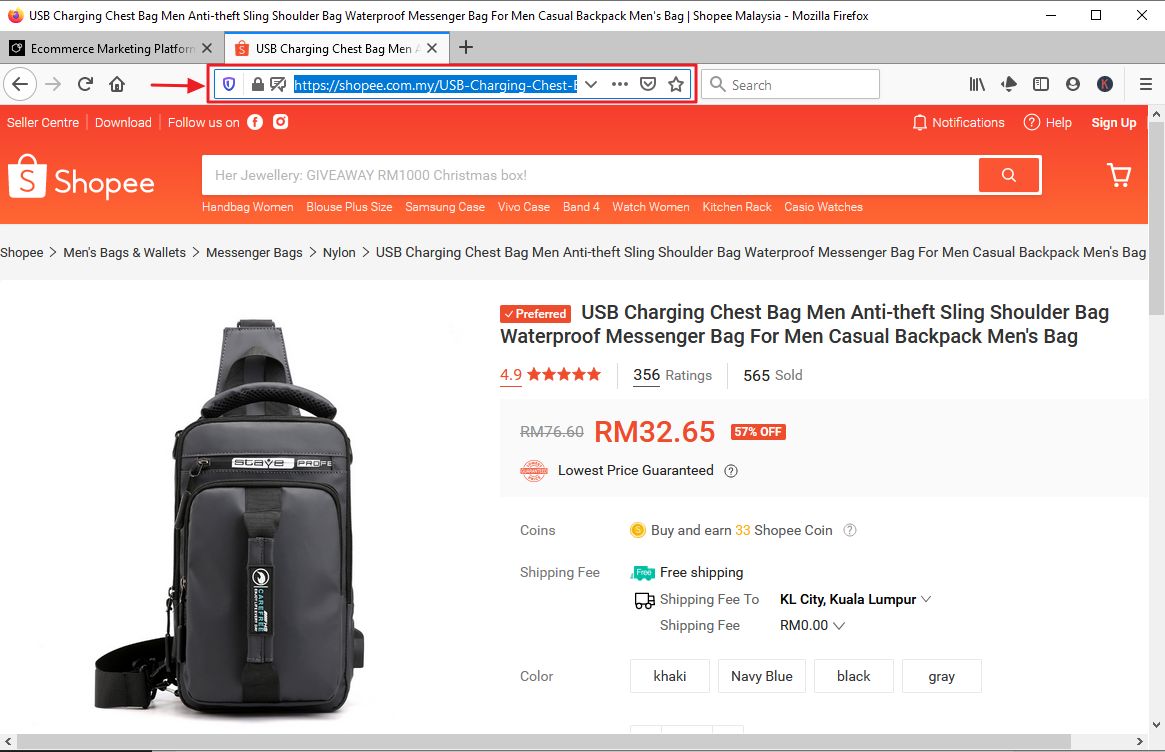Open Seller Centre link
The height and width of the screenshot is (752, 1165).
43,123
